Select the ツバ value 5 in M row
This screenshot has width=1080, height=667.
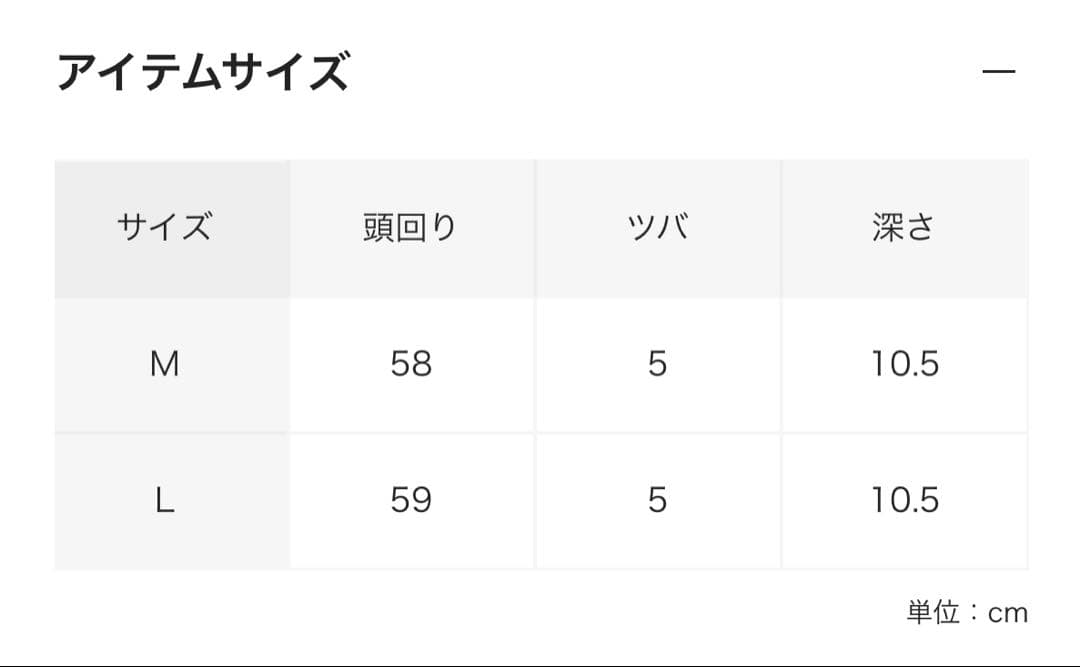click(657, 365)
